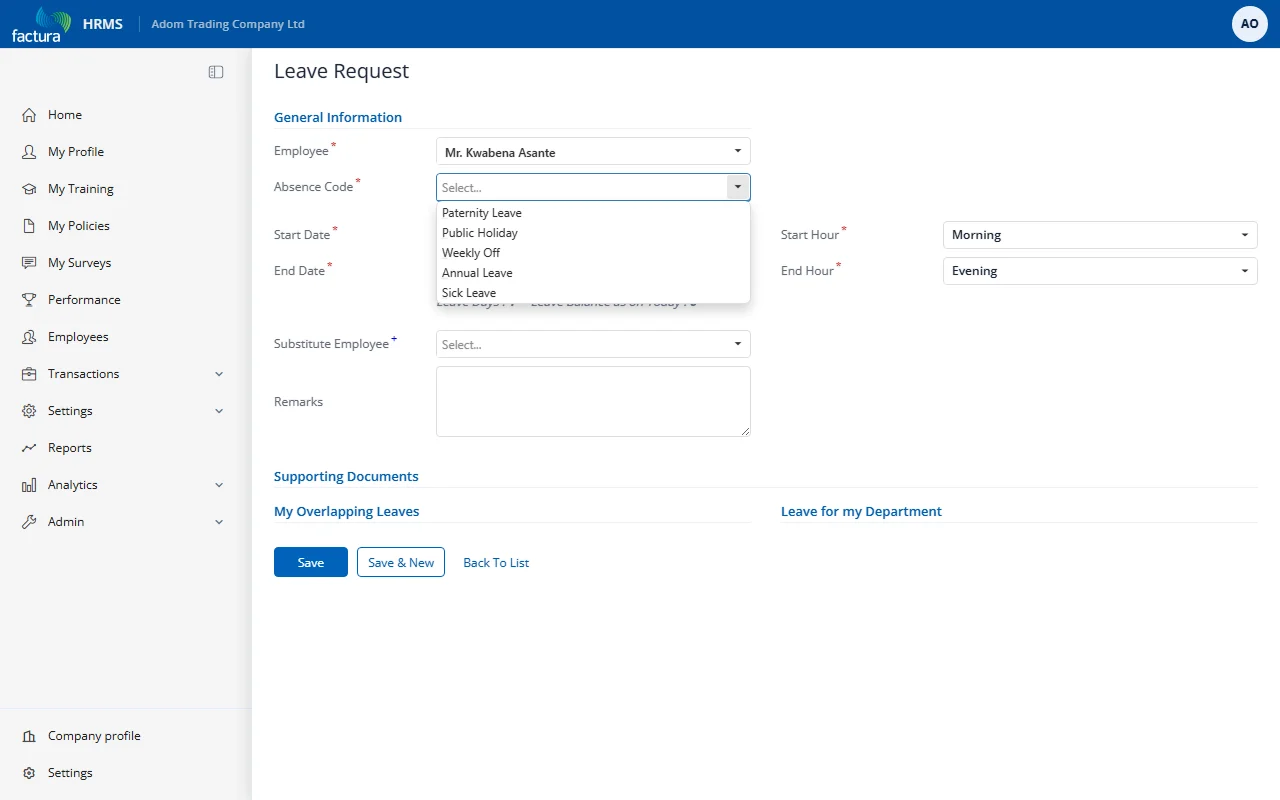This screenshot has height=800, width=1280.
Task: Click the Save & New button
Action: point(401,562)
